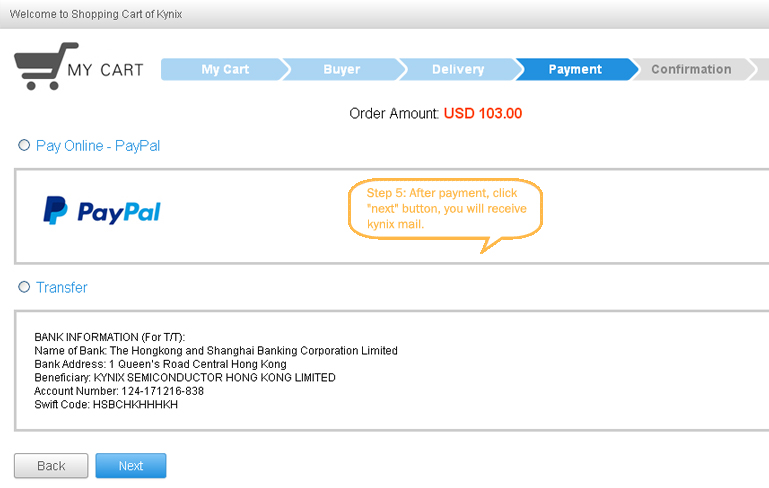Click the USD 103.00 order amount
The width and height of the screenshot is (769, 488).
point(483,114)
